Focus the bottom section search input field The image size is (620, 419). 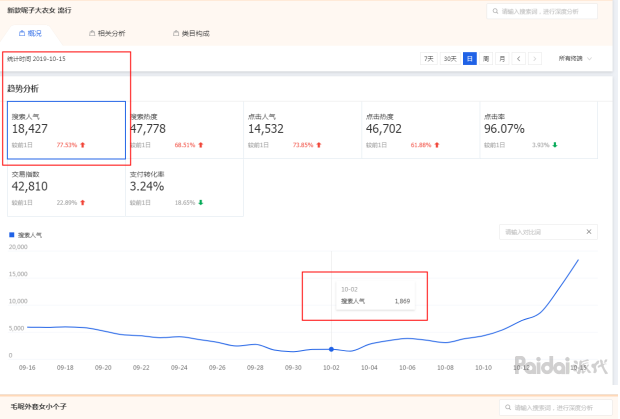point(556,408)
